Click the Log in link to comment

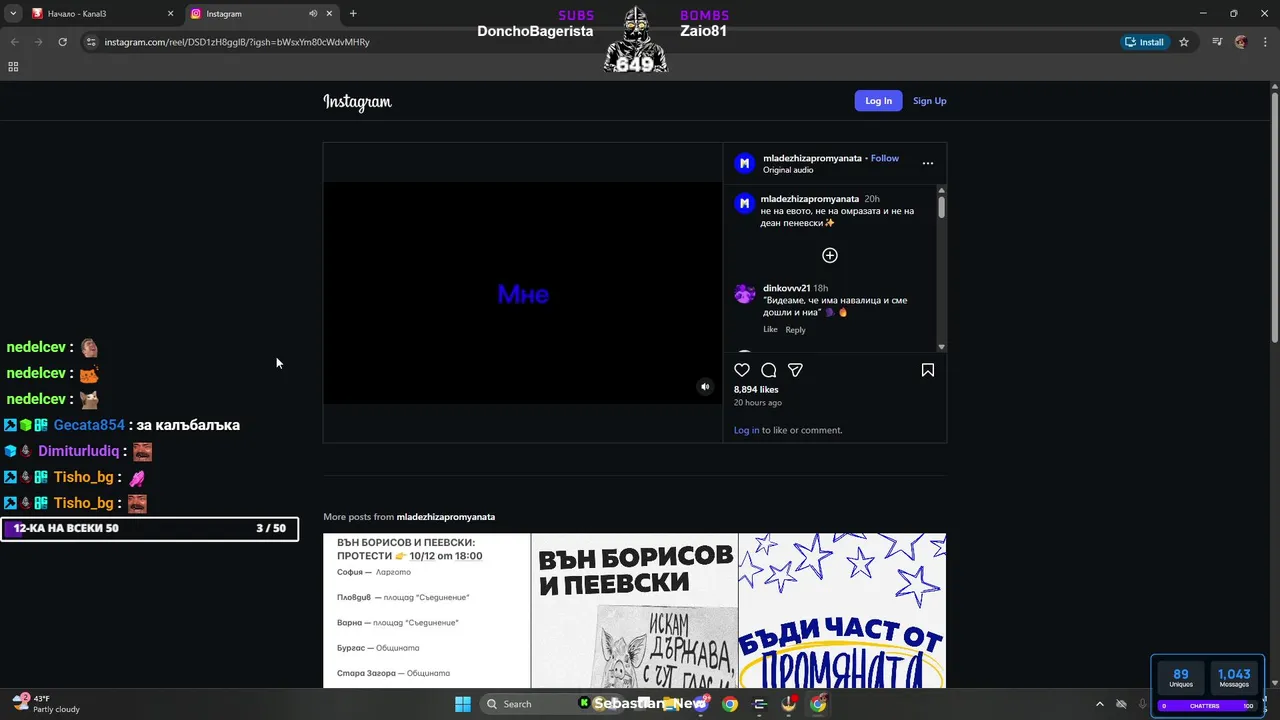click(746, 430)
